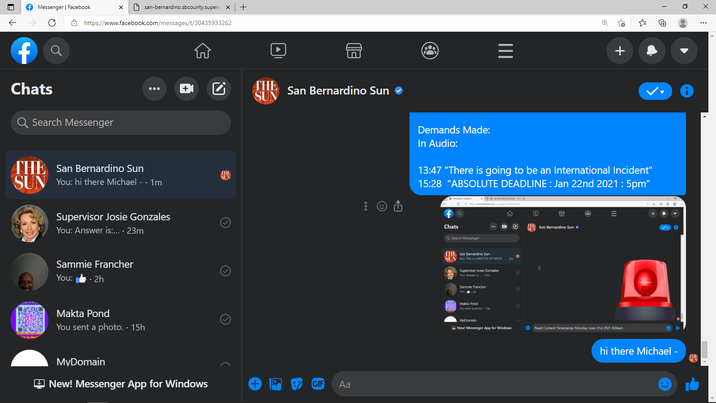The height and width of the screenshot is (403, 716).
Task: Click the browser address bar URL
Action: tap(158, 23)
